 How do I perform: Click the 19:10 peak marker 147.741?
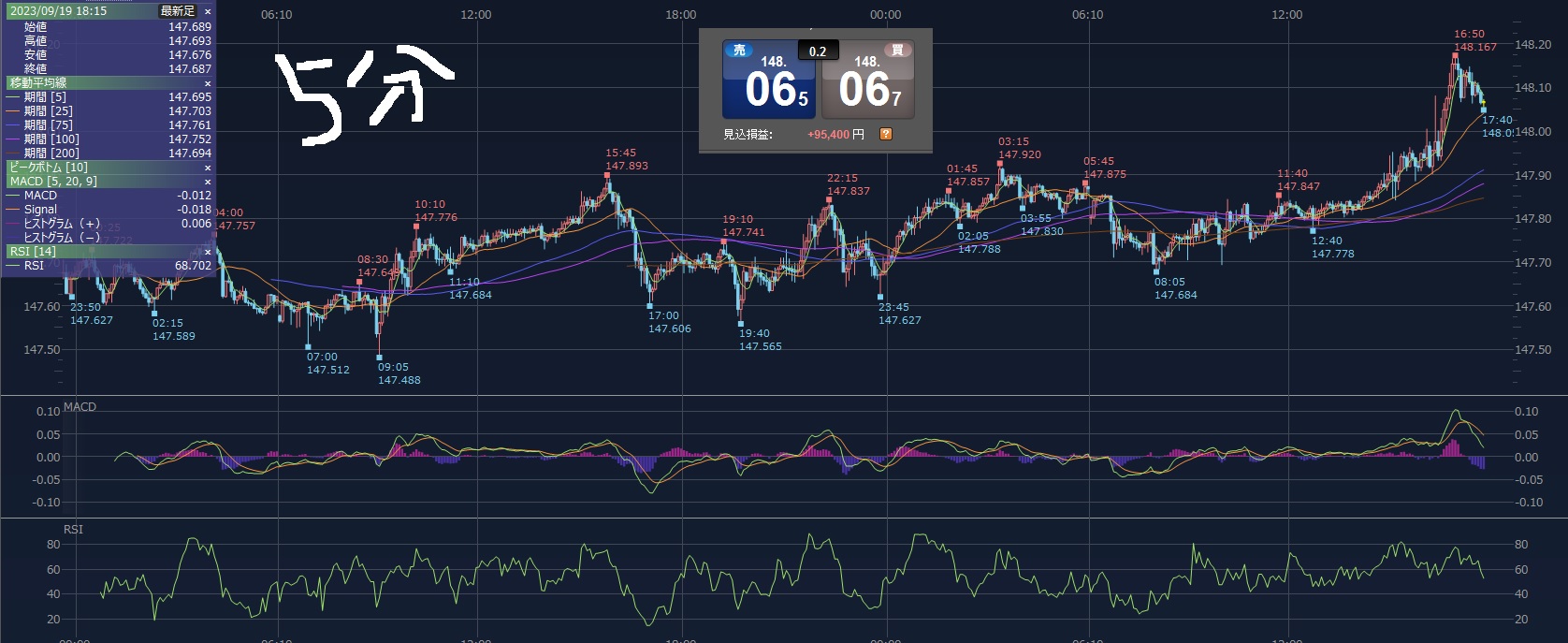[743, 226]
